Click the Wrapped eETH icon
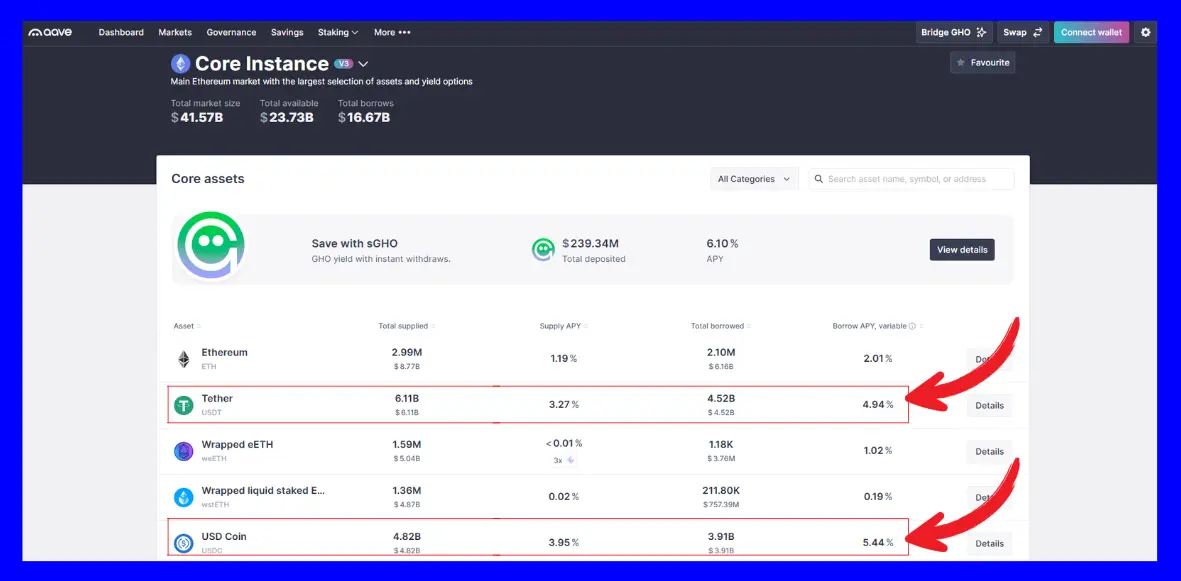This screenshot has height=581, width=1181. (x=184, y=451)
